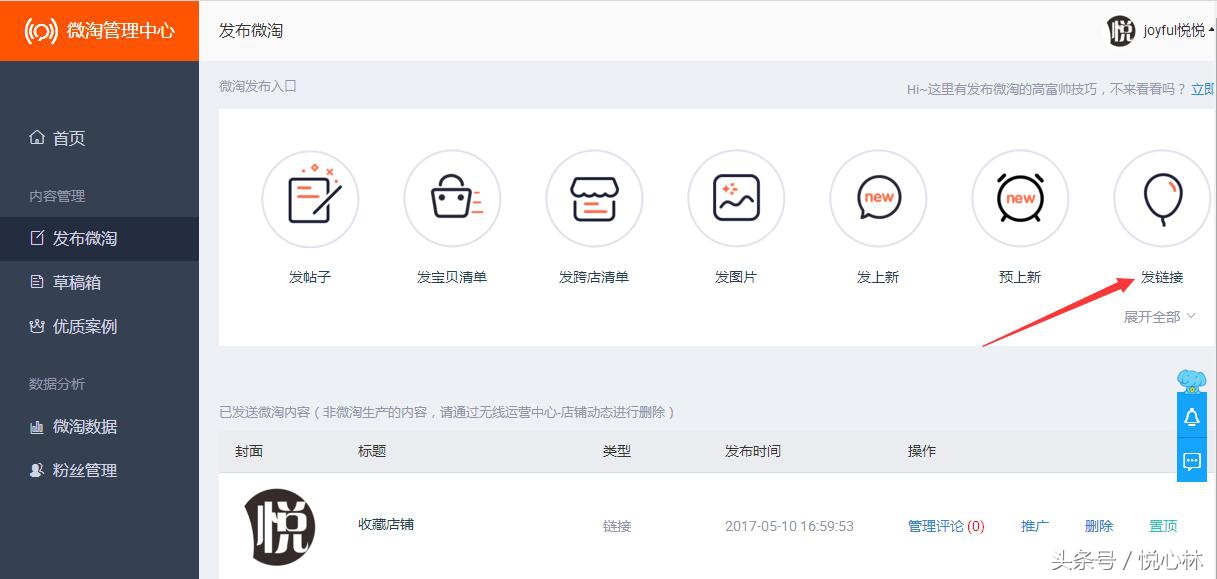Open the message chat icon in floating sidebar
This screenshot has height=579, width=1217.
point(1192,460)
